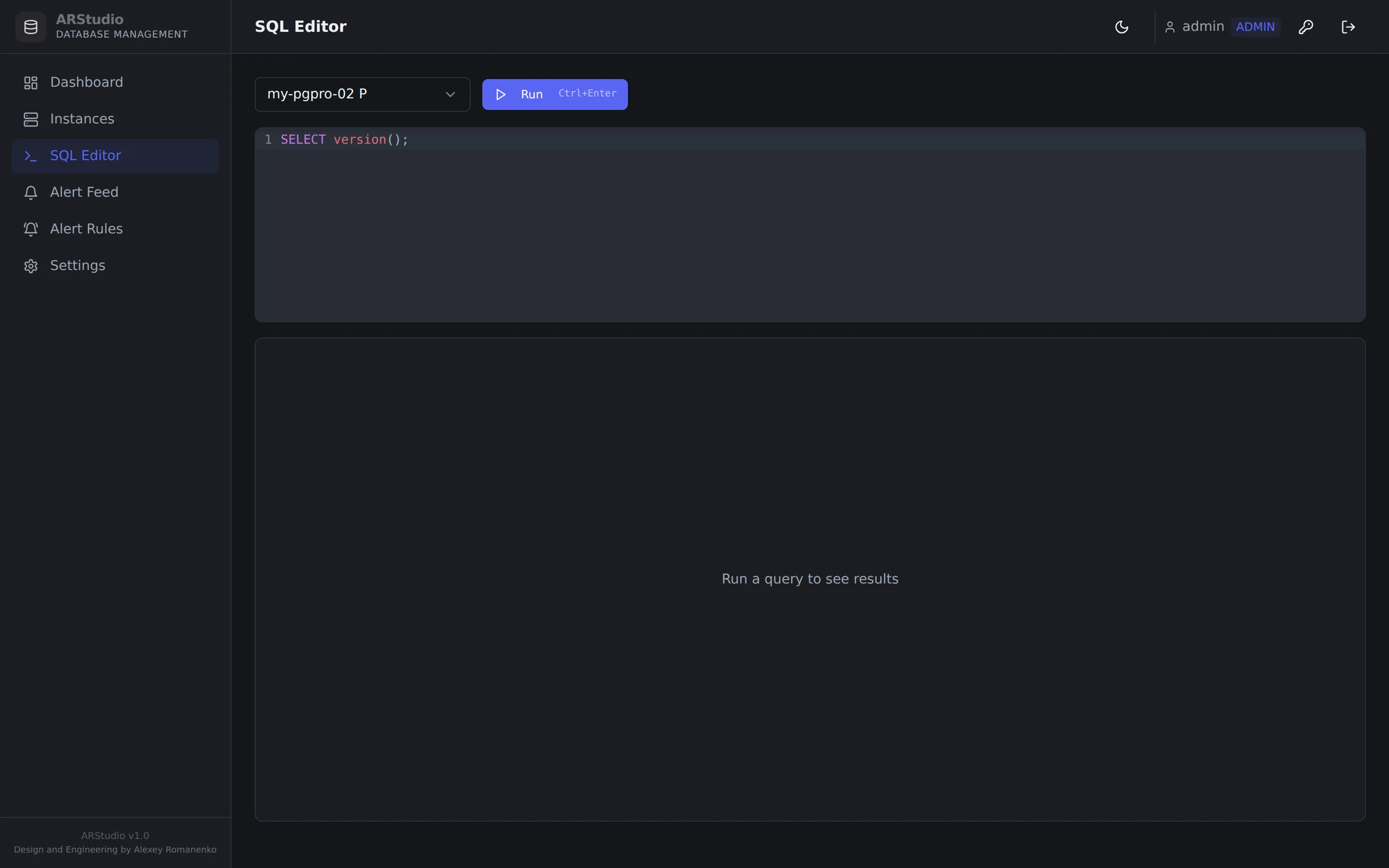This screenshot has width=1389, height=868.
Task: Open Settings from the sidebar
Action: 115,266
